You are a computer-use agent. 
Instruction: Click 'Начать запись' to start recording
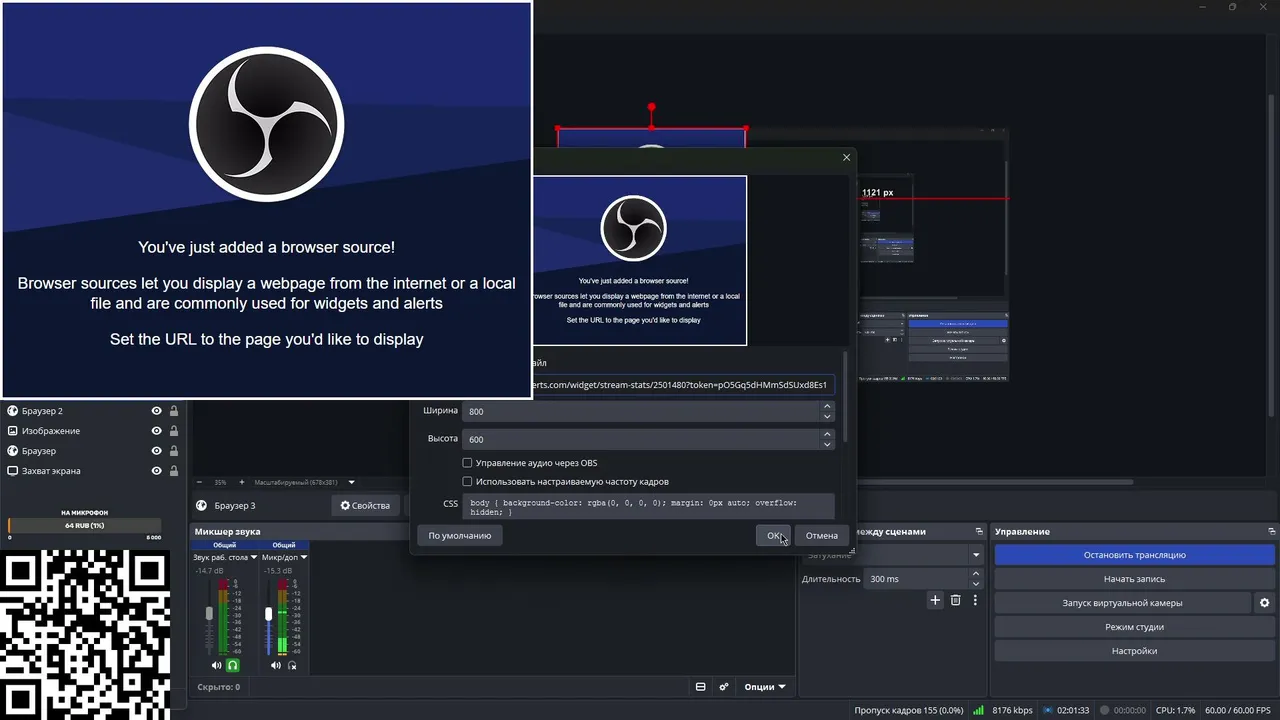pos(1135,579)
